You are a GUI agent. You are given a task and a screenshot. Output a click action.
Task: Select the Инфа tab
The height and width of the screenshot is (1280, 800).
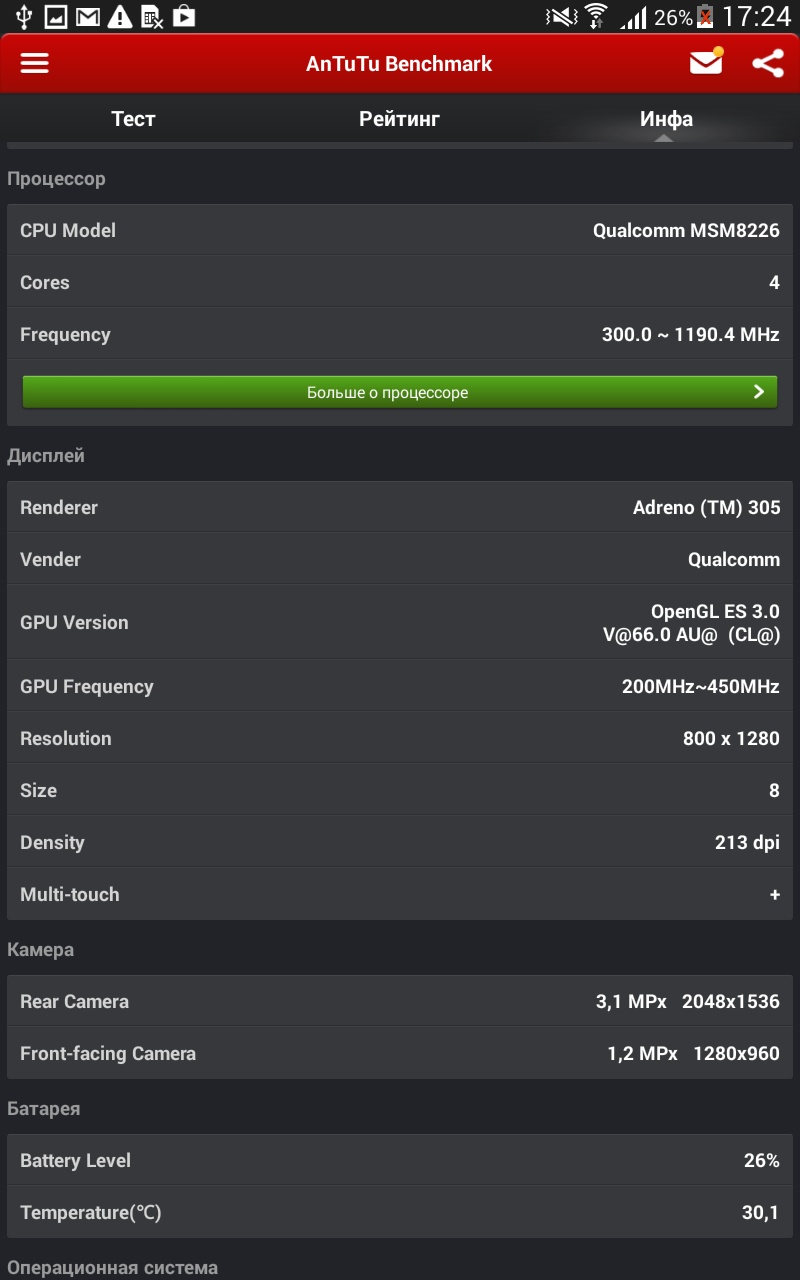tap(666, 119)
